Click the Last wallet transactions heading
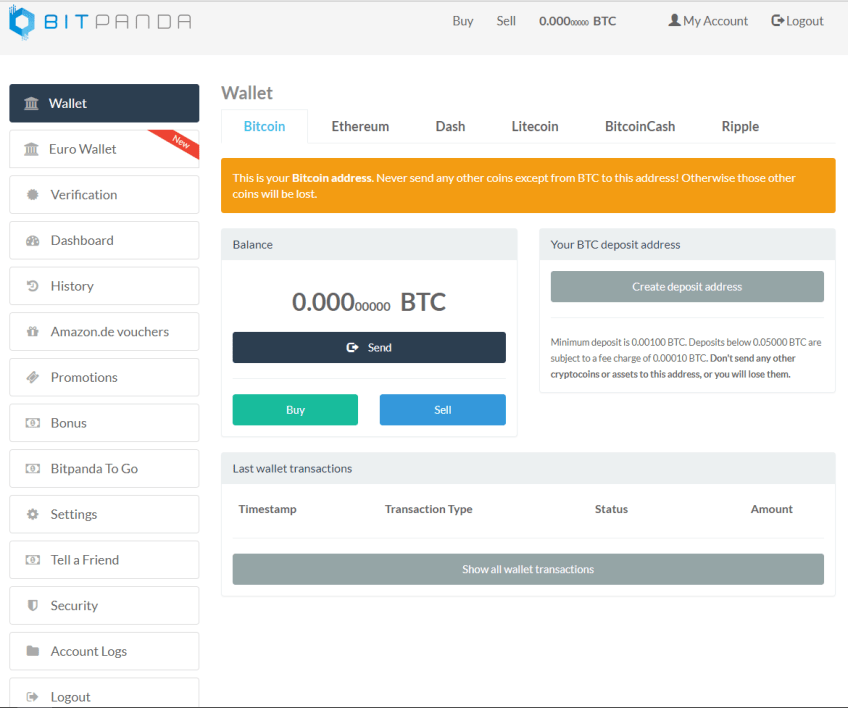The height and width of the screenshot is (708, 848). tap(292, 468)
